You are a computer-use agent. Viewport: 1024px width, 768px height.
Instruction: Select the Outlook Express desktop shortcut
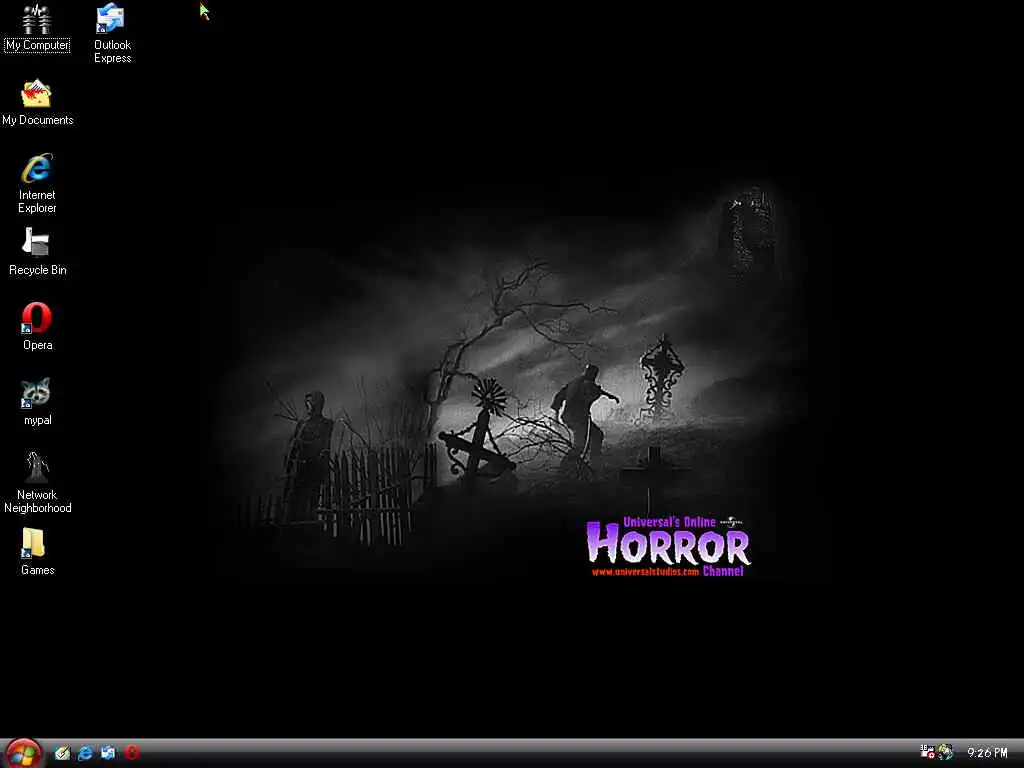tap(110, 19)
